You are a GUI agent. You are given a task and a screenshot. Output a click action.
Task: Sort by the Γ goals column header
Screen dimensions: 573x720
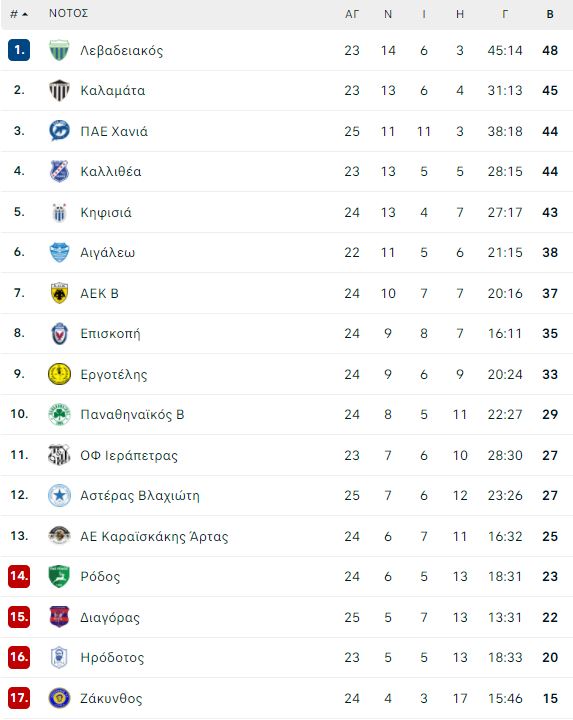click(x=505, y=14)
